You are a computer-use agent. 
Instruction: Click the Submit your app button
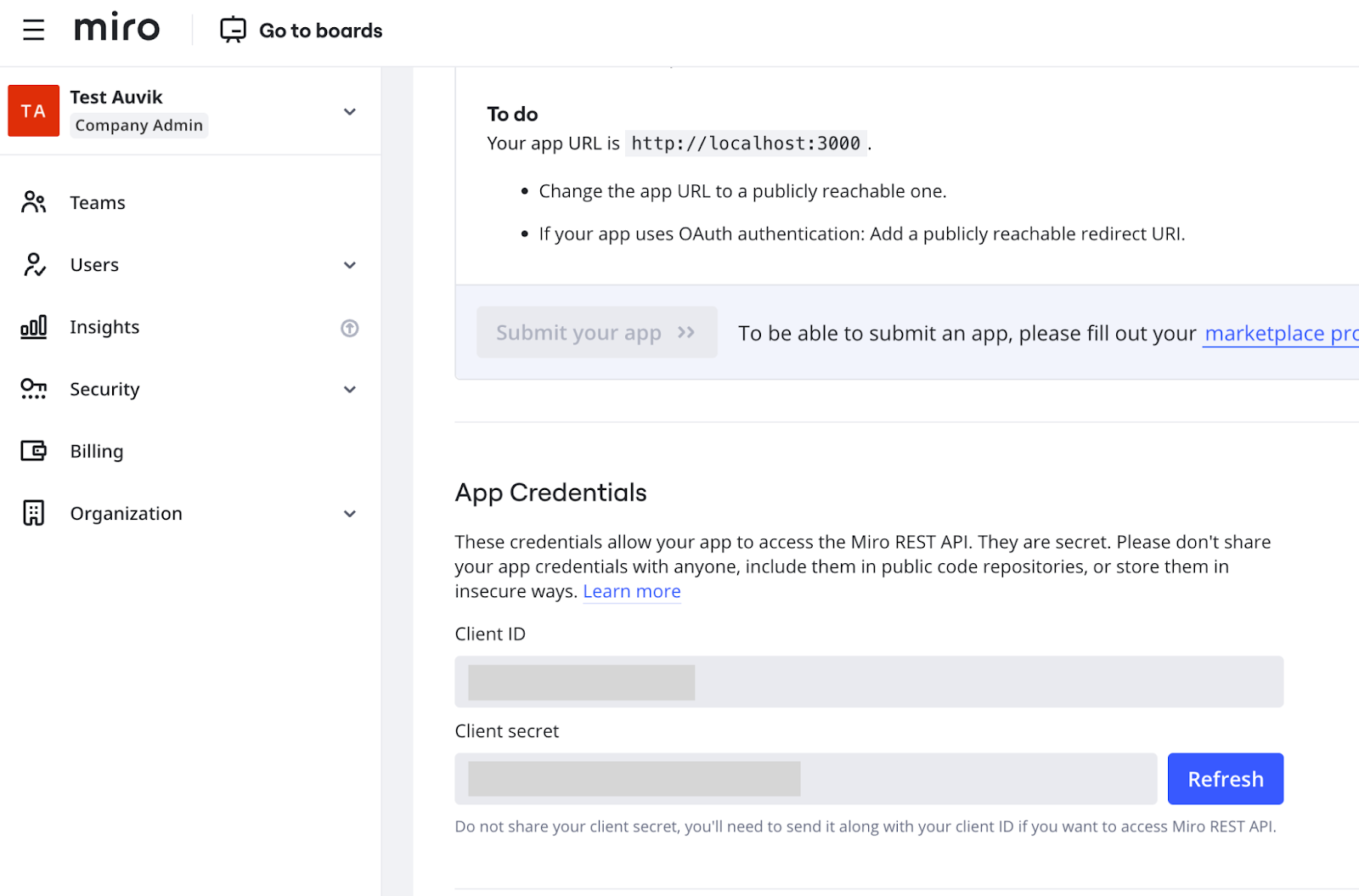click(596, 332)
